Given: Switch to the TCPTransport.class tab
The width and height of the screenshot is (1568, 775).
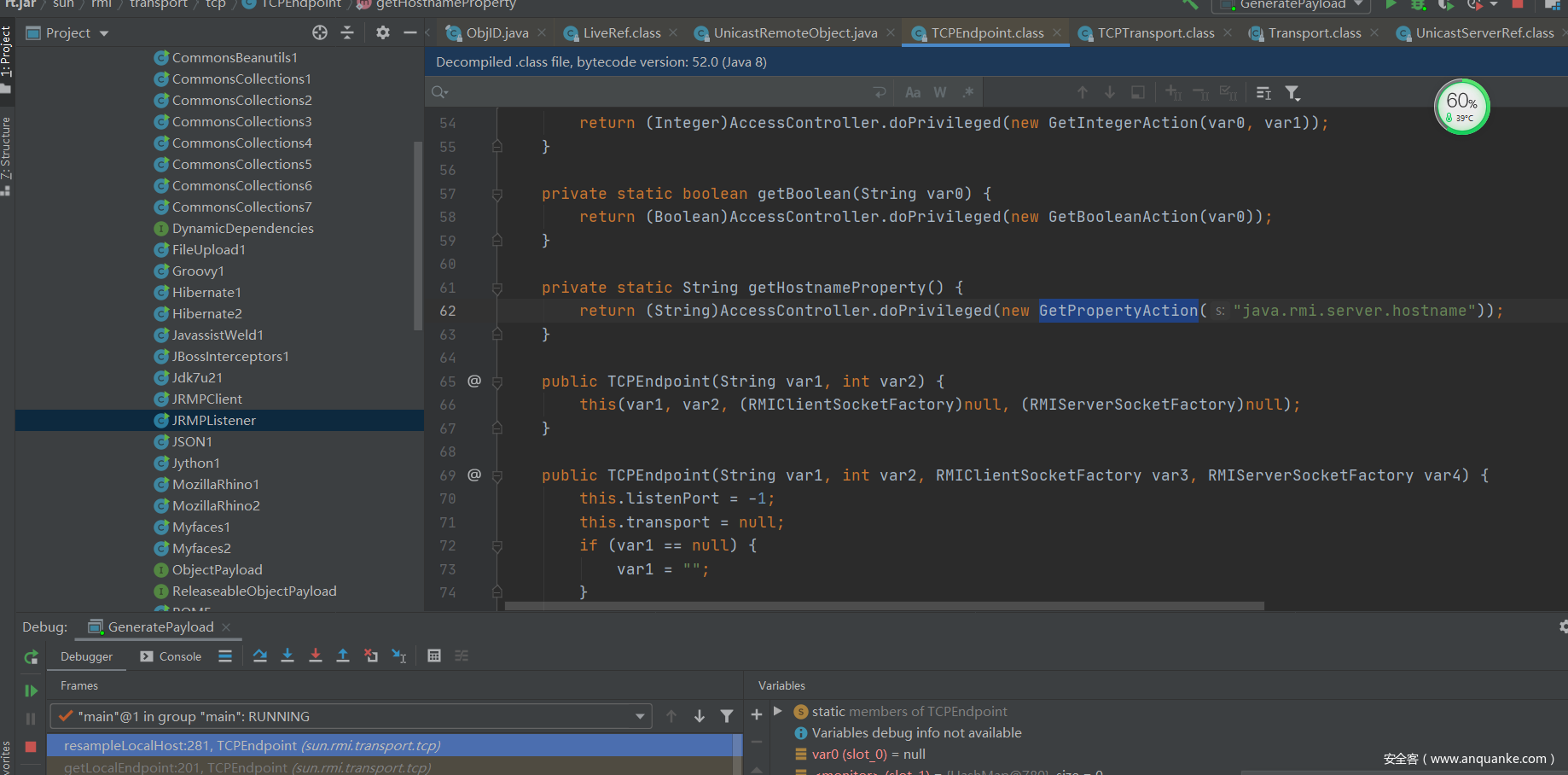Looking at the screenshot, I should (x=1155, y=32).
